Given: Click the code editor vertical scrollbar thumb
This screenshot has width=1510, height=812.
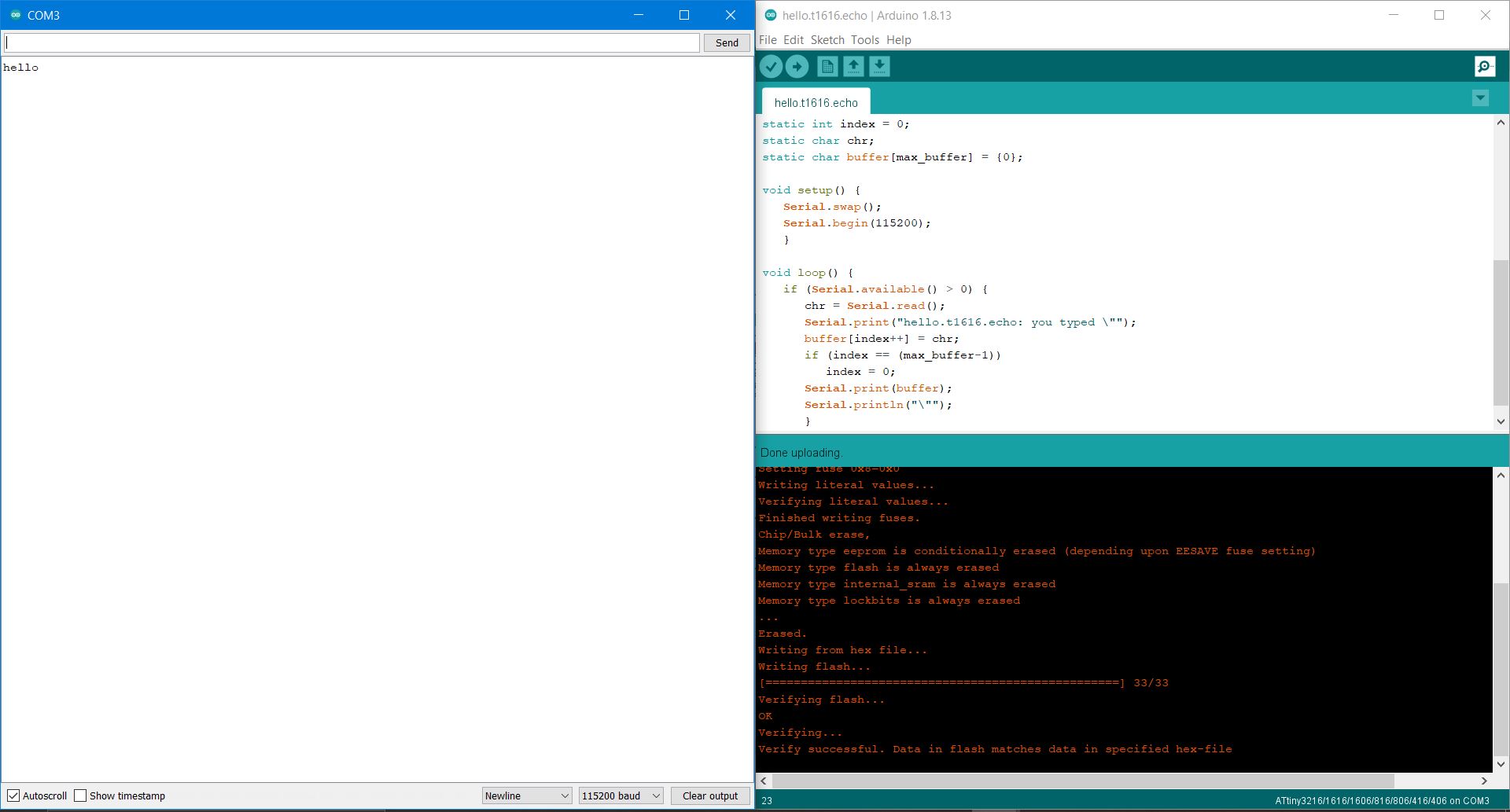Looking at the screenshot, I should (1501, 333).
